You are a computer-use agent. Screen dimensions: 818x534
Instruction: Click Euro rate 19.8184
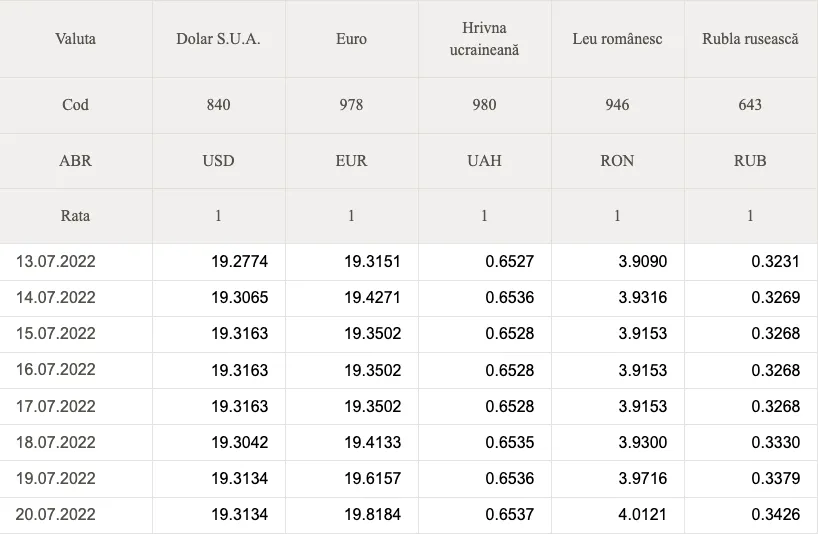click(372, 514)
